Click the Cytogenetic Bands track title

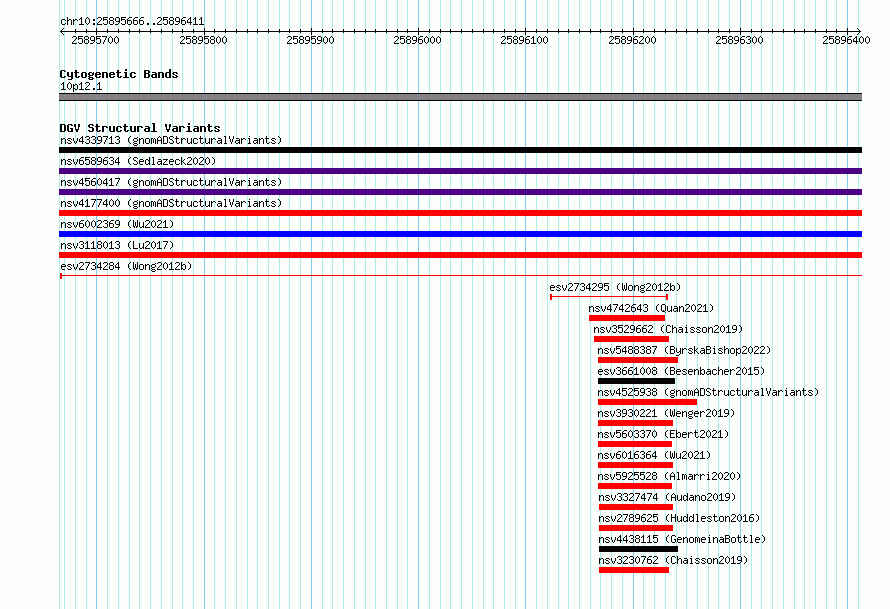[119, 74]
